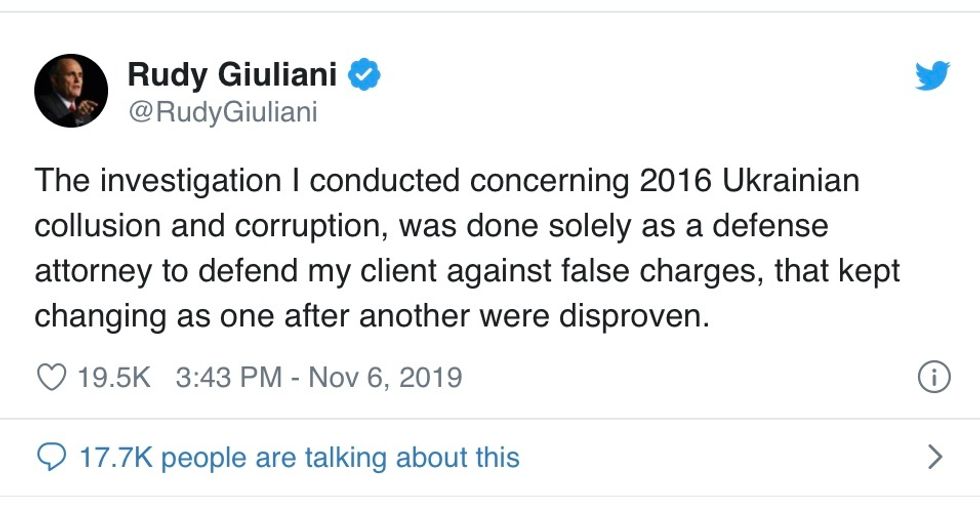Click the 17.7K replies number

coord(116,458)
